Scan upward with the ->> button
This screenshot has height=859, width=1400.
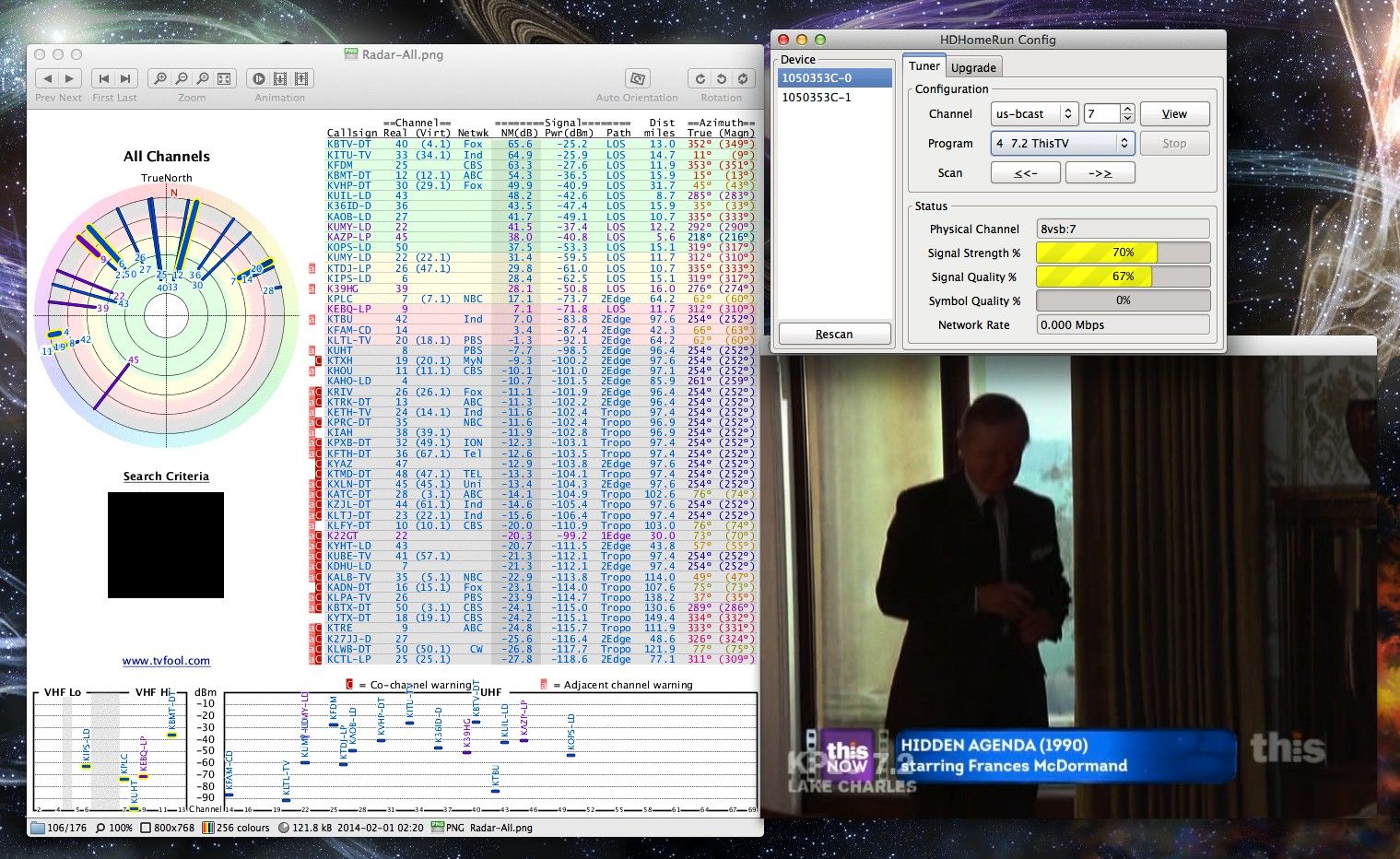(x=1100, y=172)
